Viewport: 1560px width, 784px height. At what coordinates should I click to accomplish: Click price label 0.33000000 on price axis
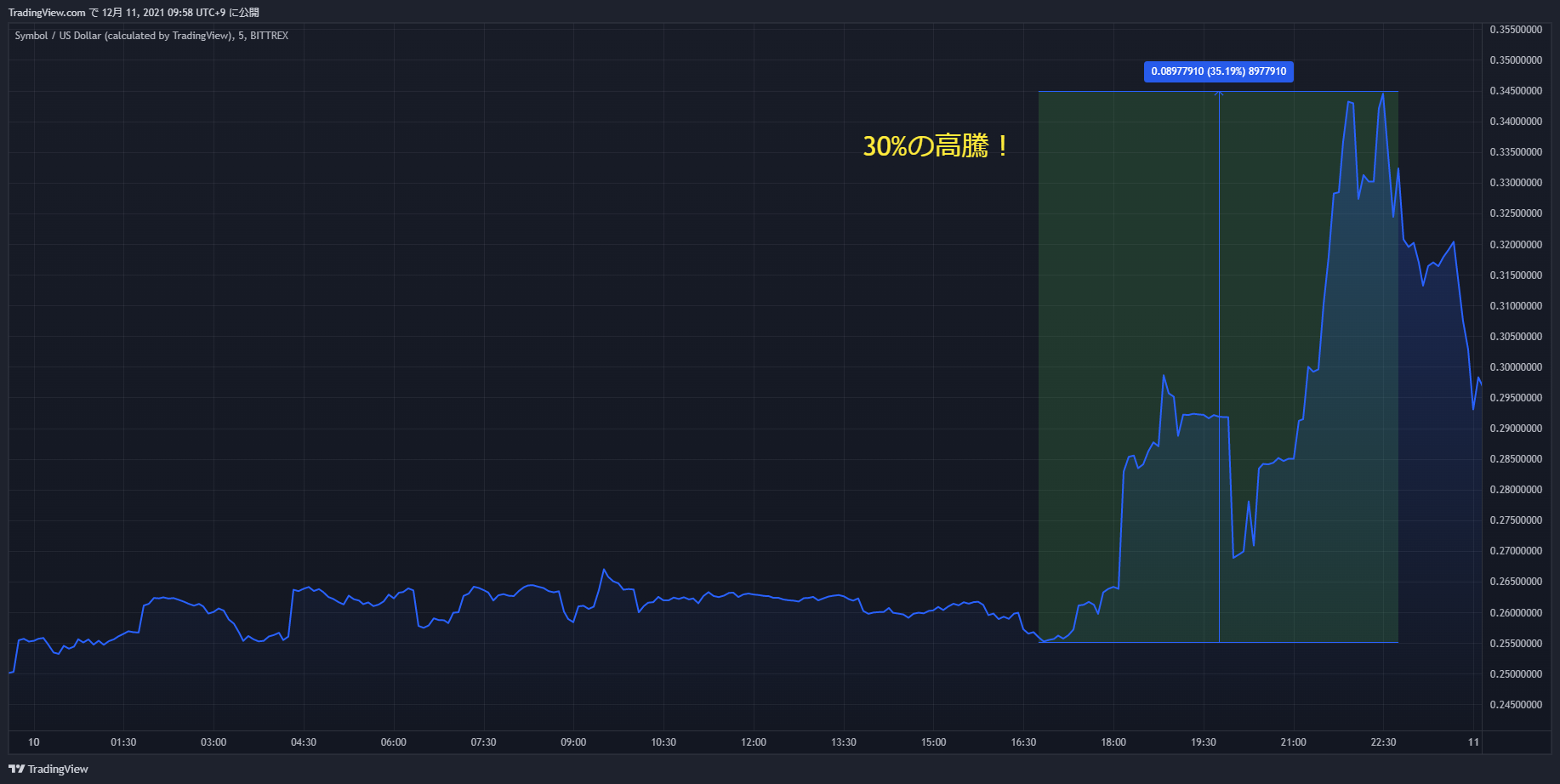tap(1516, 183)
